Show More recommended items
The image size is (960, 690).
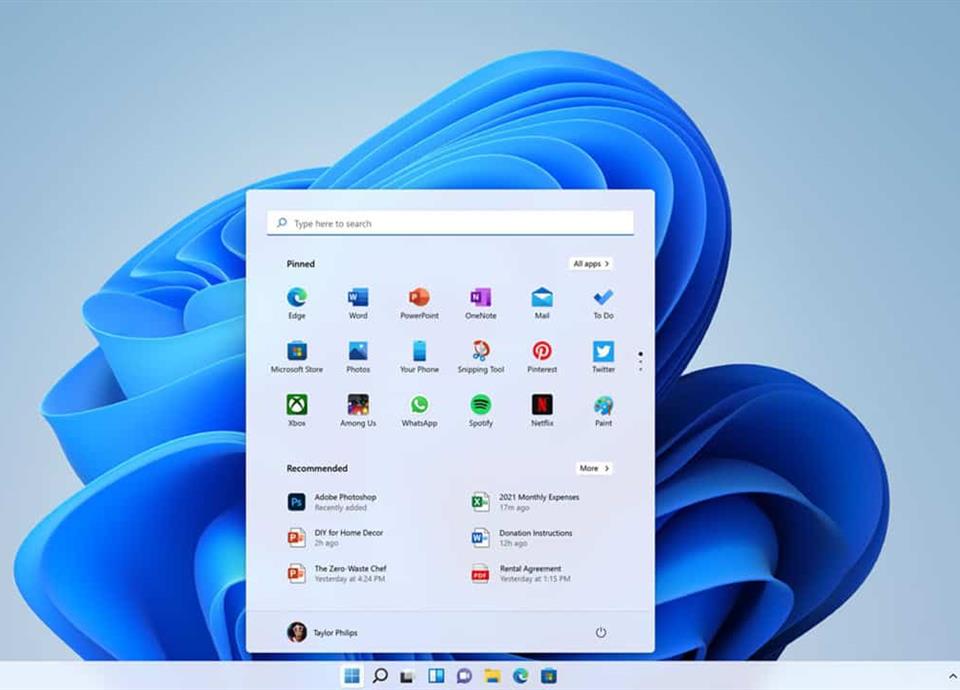coord(593,468)
